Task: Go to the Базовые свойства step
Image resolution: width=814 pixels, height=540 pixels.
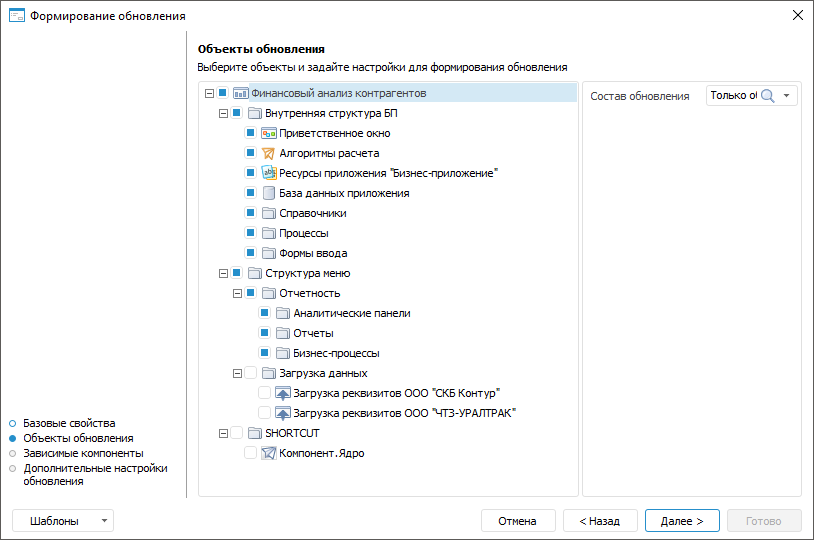Action: tap(69, 423)
